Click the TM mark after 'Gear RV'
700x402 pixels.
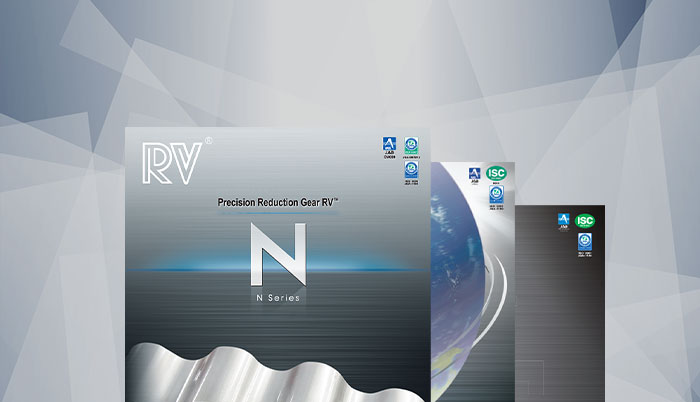coord(336,199)
